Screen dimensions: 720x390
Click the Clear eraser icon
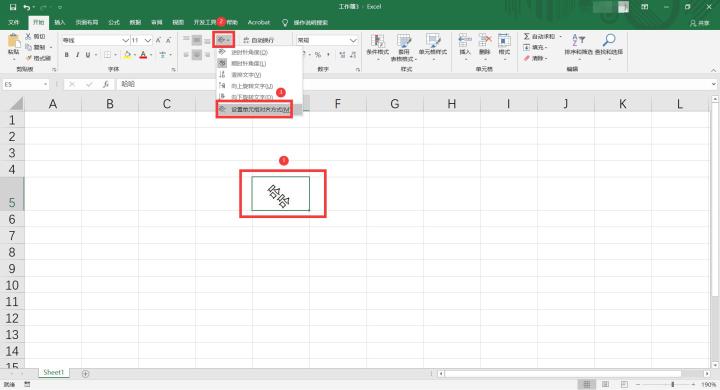[x=527, y=58]
